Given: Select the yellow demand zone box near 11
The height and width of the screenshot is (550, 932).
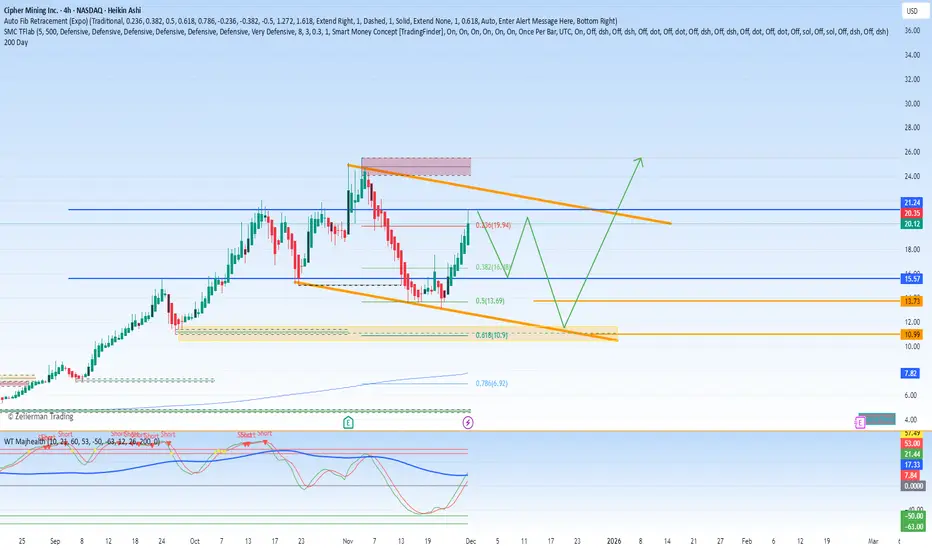Looking at the screenshot, I should [x=398, y=334].
